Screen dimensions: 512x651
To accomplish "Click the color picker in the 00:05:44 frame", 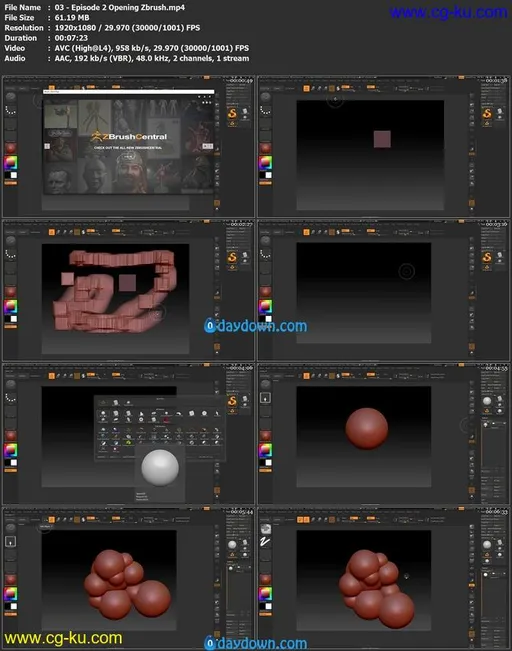I will [x=11, y=594].
